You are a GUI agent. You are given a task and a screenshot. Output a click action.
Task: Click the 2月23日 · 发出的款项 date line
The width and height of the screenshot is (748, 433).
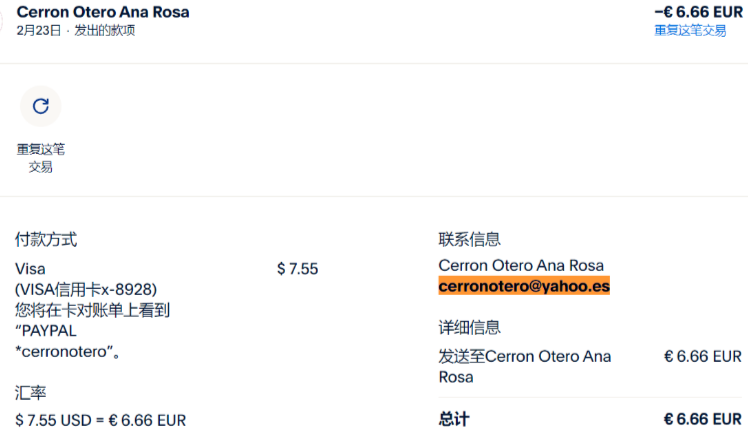pyautogui.click(x=76, y=30)
